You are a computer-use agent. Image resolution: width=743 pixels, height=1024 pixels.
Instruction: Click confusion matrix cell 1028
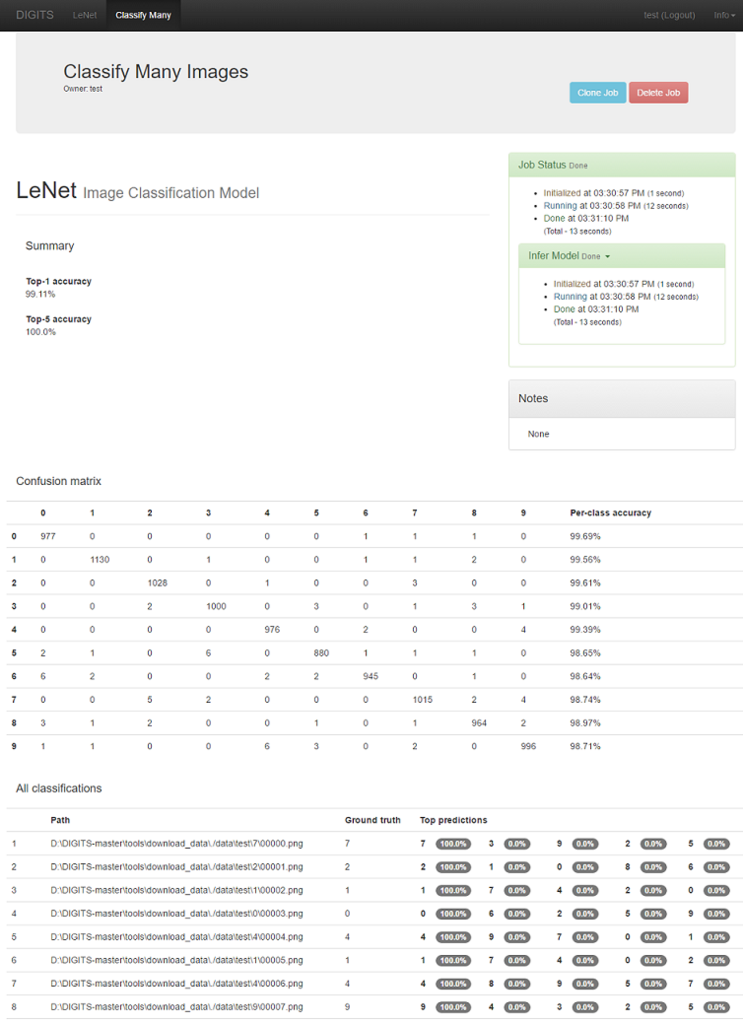pos(157,583)
